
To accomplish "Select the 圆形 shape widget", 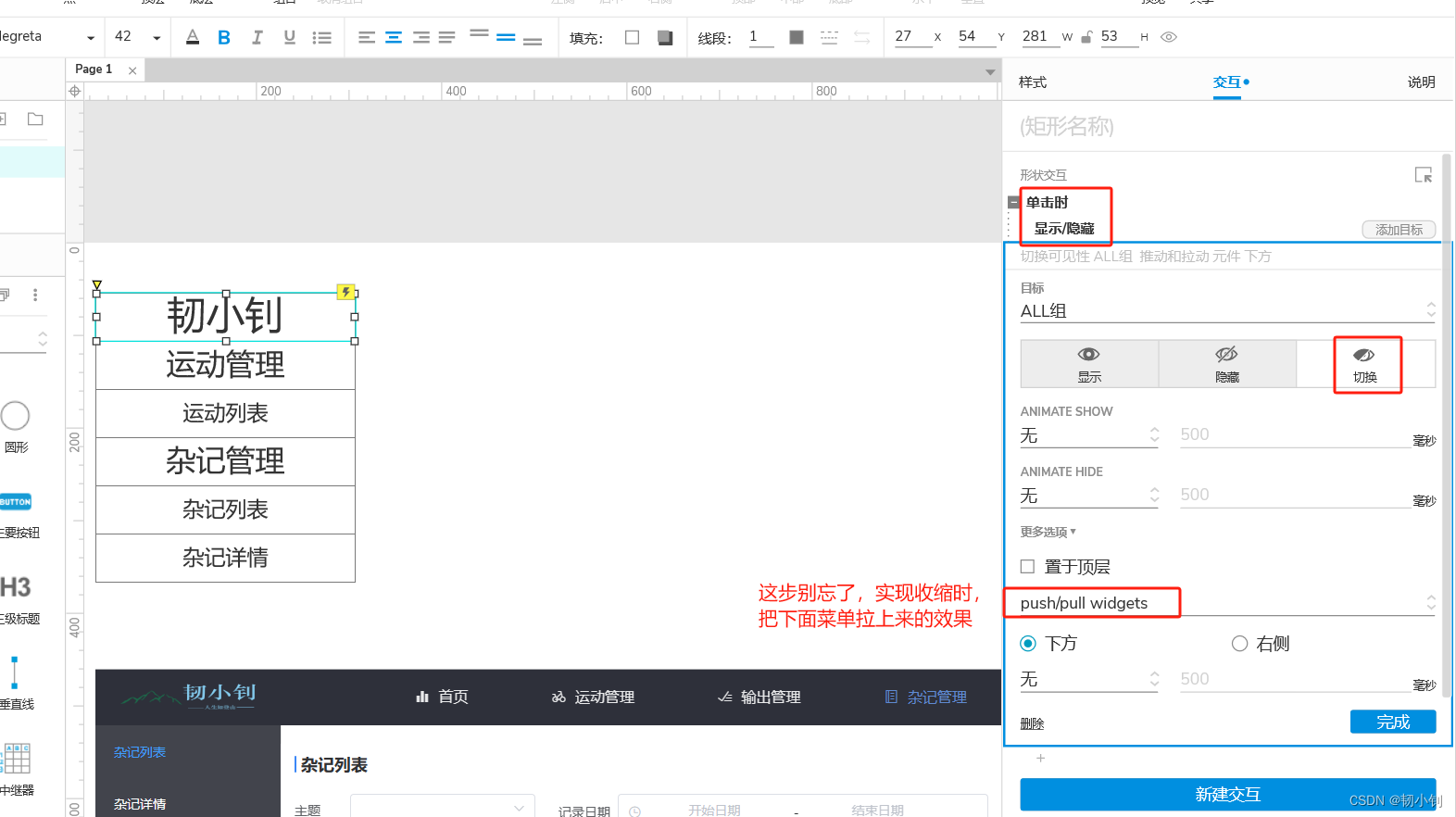I will pyautogui.click(x=16, y=427).
